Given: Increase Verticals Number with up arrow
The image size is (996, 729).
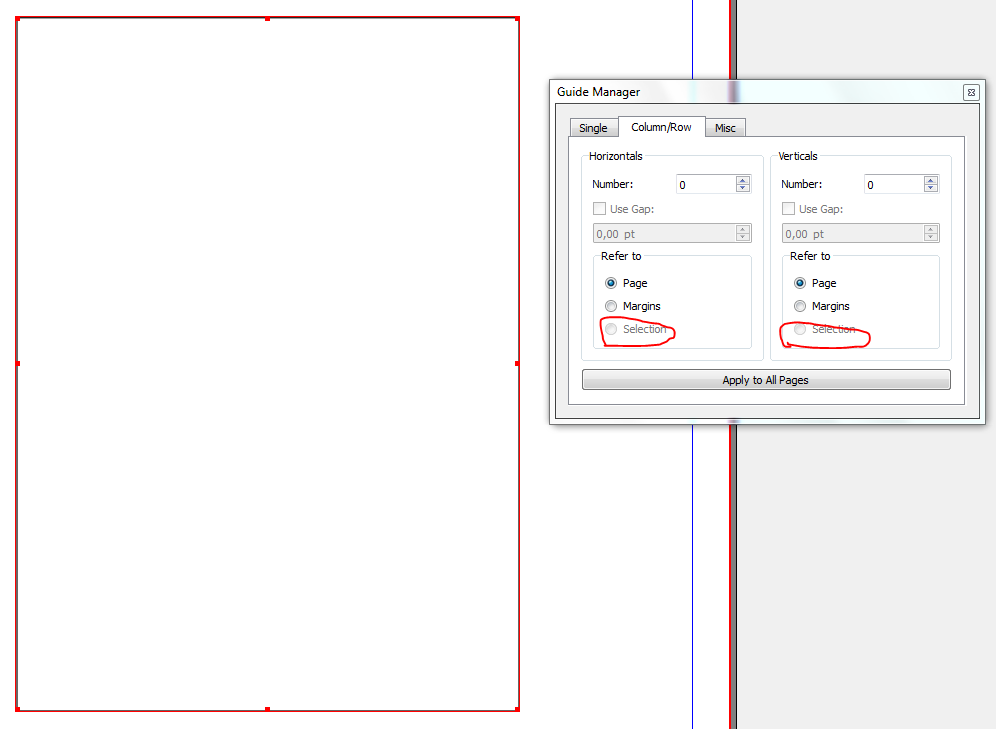Looking at the screenshot, I should point(931,180).
